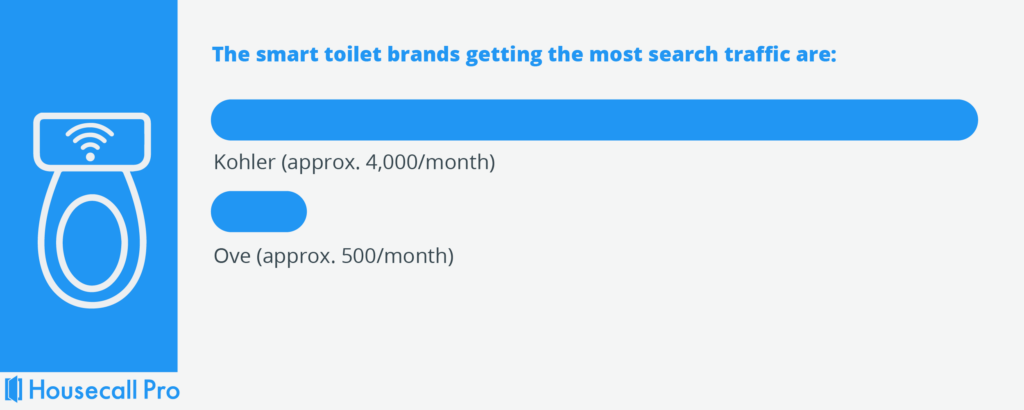Click the headline about smart toilet brands
This screenshot has height=410, width=1024.
tap(523, 53)
